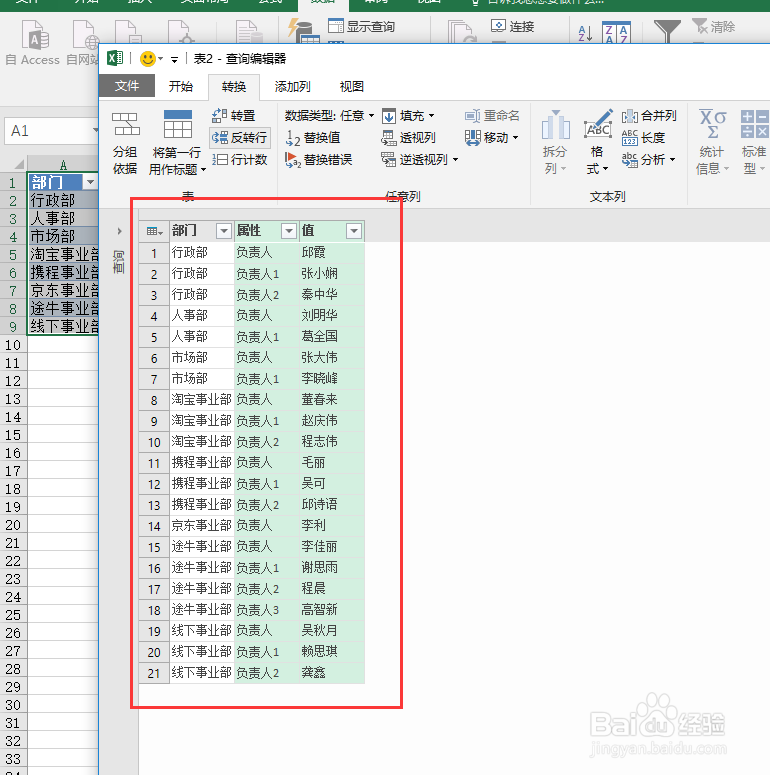Switch to the Transform (转换) tab
The image size is (770, 775).
pos(234,86)
